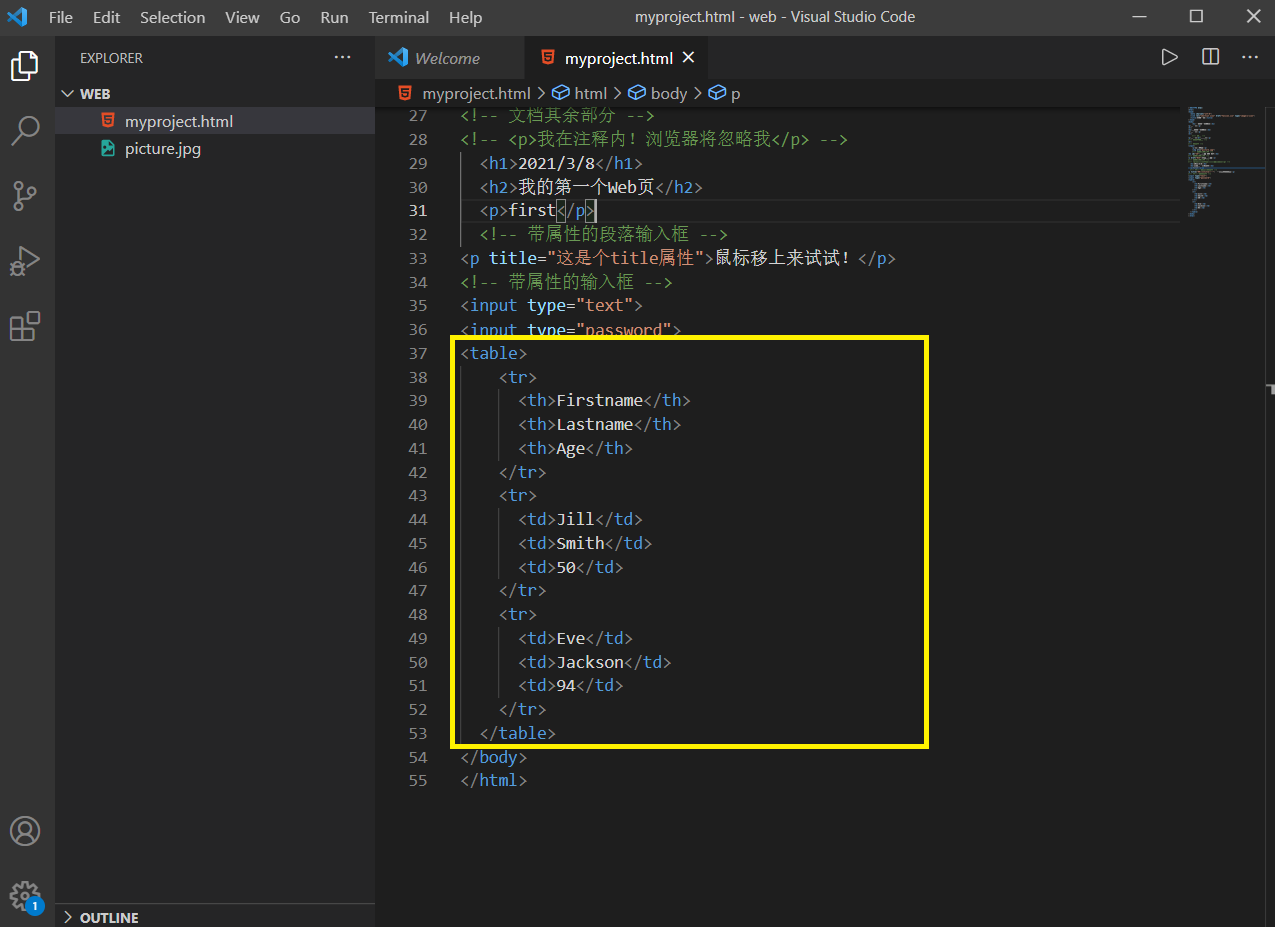Click line number 37 in the gutter
1275x927 pixels.
click(418, 353)
